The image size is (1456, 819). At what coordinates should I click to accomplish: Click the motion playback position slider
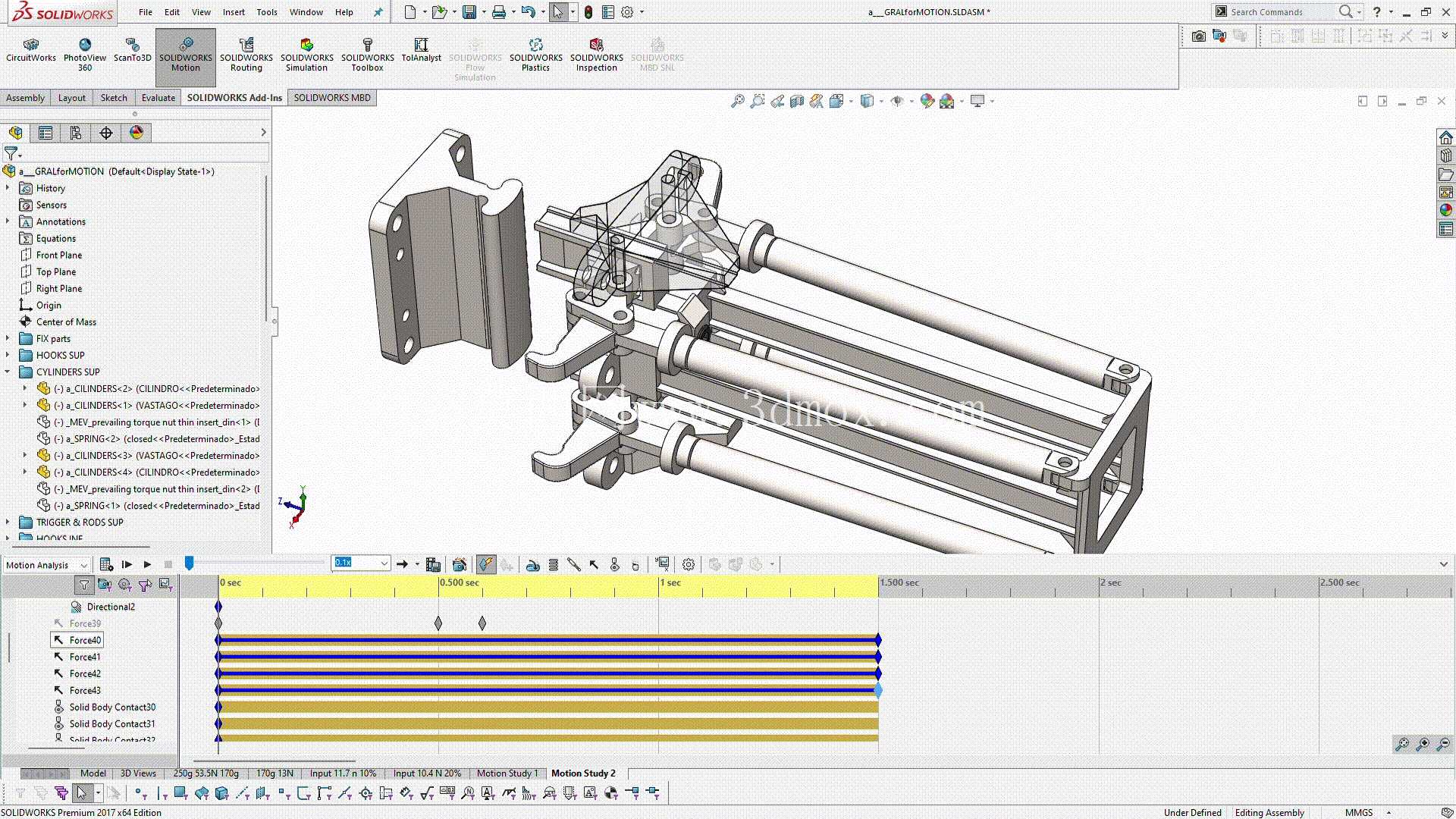click(190, 563)
